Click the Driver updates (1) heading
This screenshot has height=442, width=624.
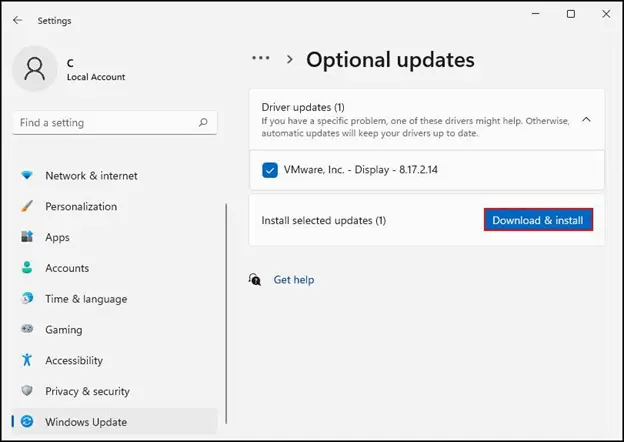[x=303, y=107]
